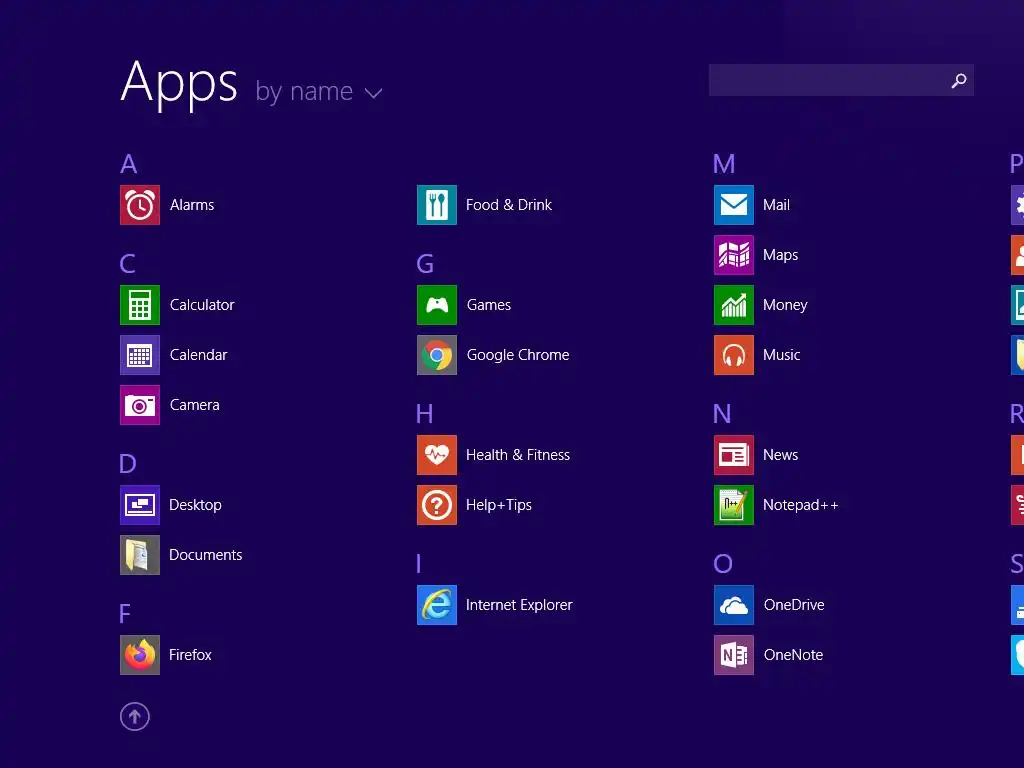Click the 'OneNote' text label

[x=793, y=655]
